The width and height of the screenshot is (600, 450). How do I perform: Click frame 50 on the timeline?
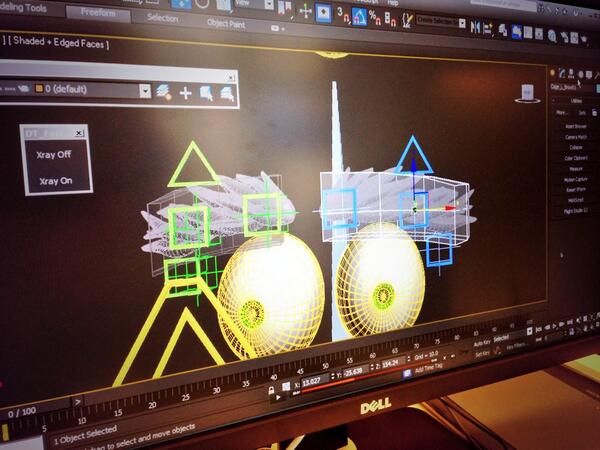pyautogui.click(x=326, y=365)
